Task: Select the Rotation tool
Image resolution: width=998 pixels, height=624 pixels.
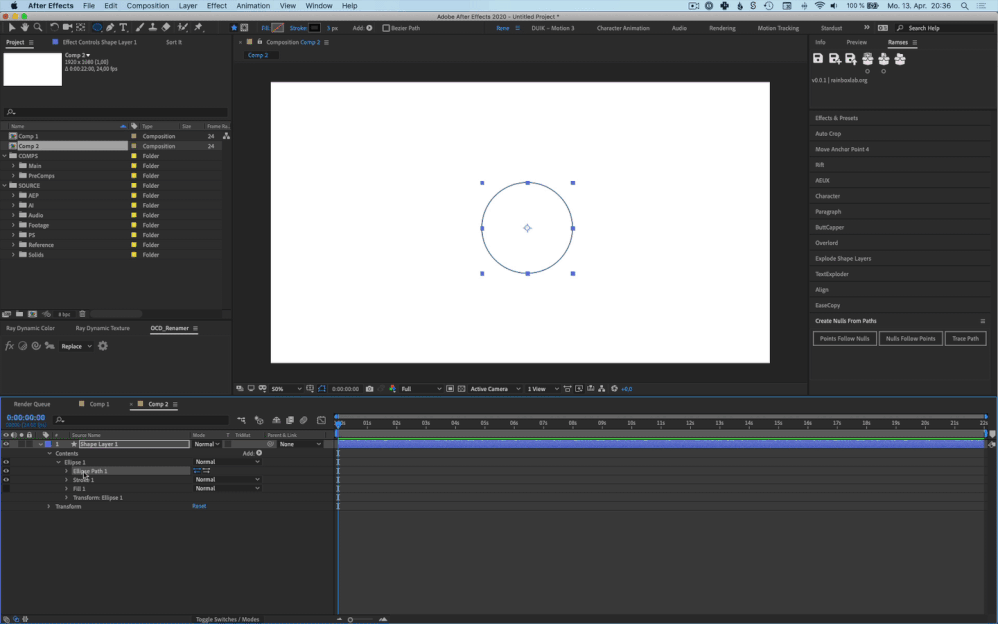Action: [54, 28]
